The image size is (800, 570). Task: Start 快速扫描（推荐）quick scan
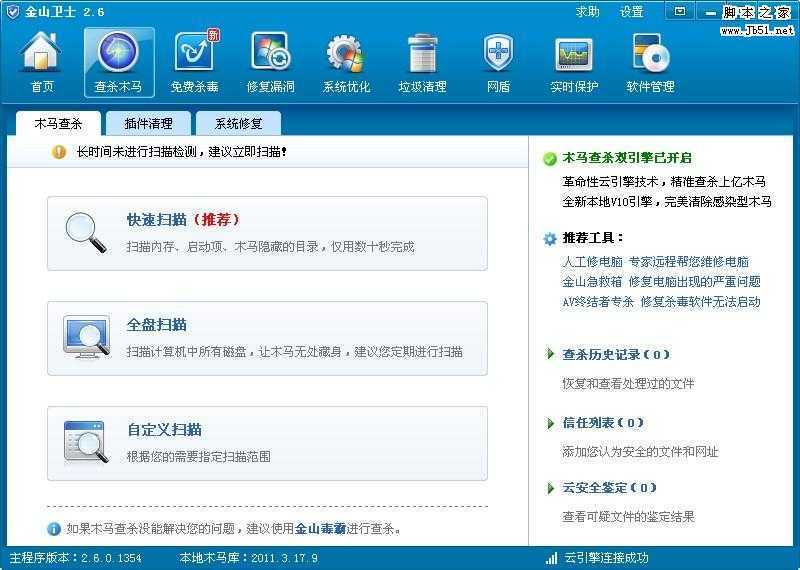point(267,233)
